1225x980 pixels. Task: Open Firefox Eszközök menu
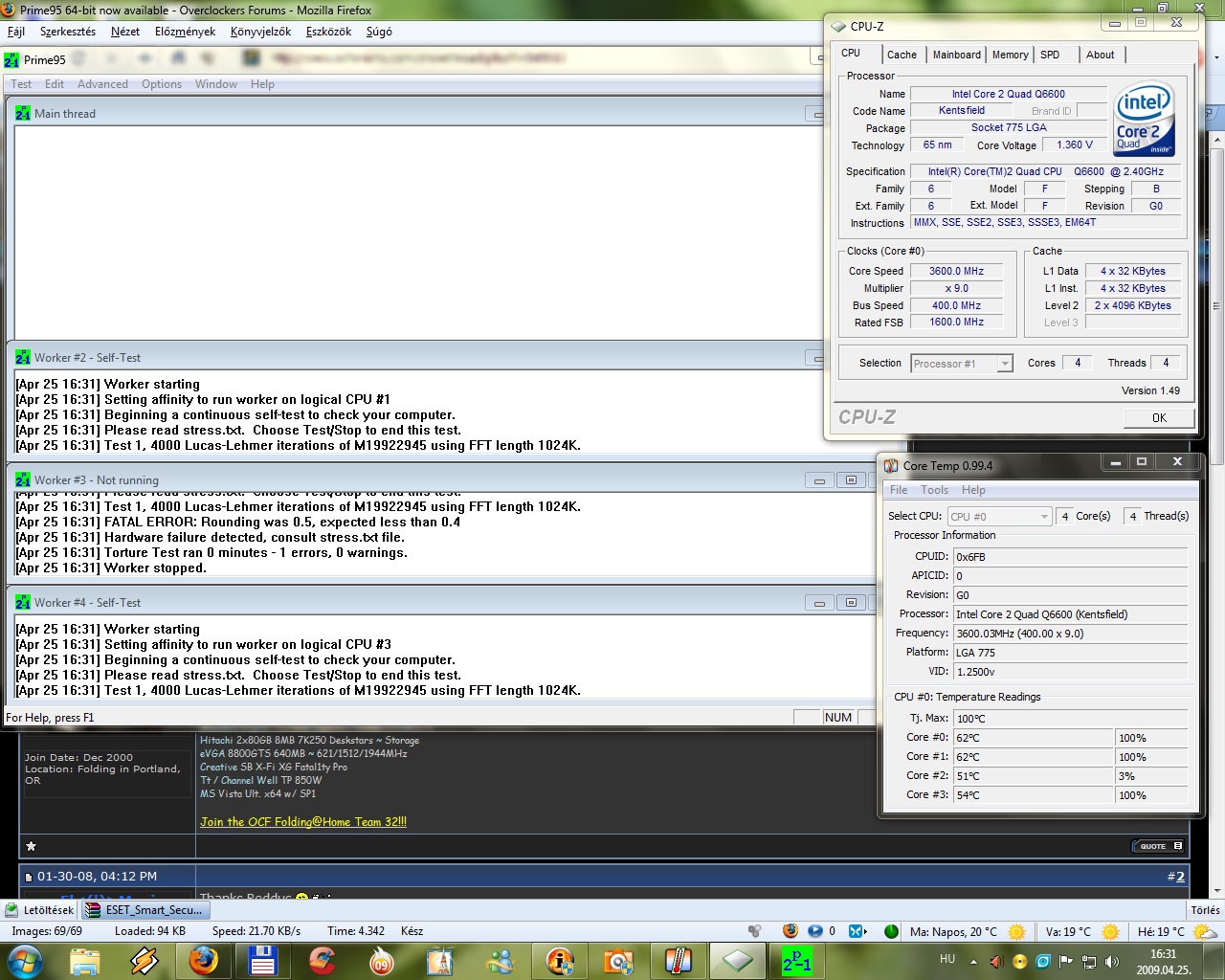(x=328, y=32)
